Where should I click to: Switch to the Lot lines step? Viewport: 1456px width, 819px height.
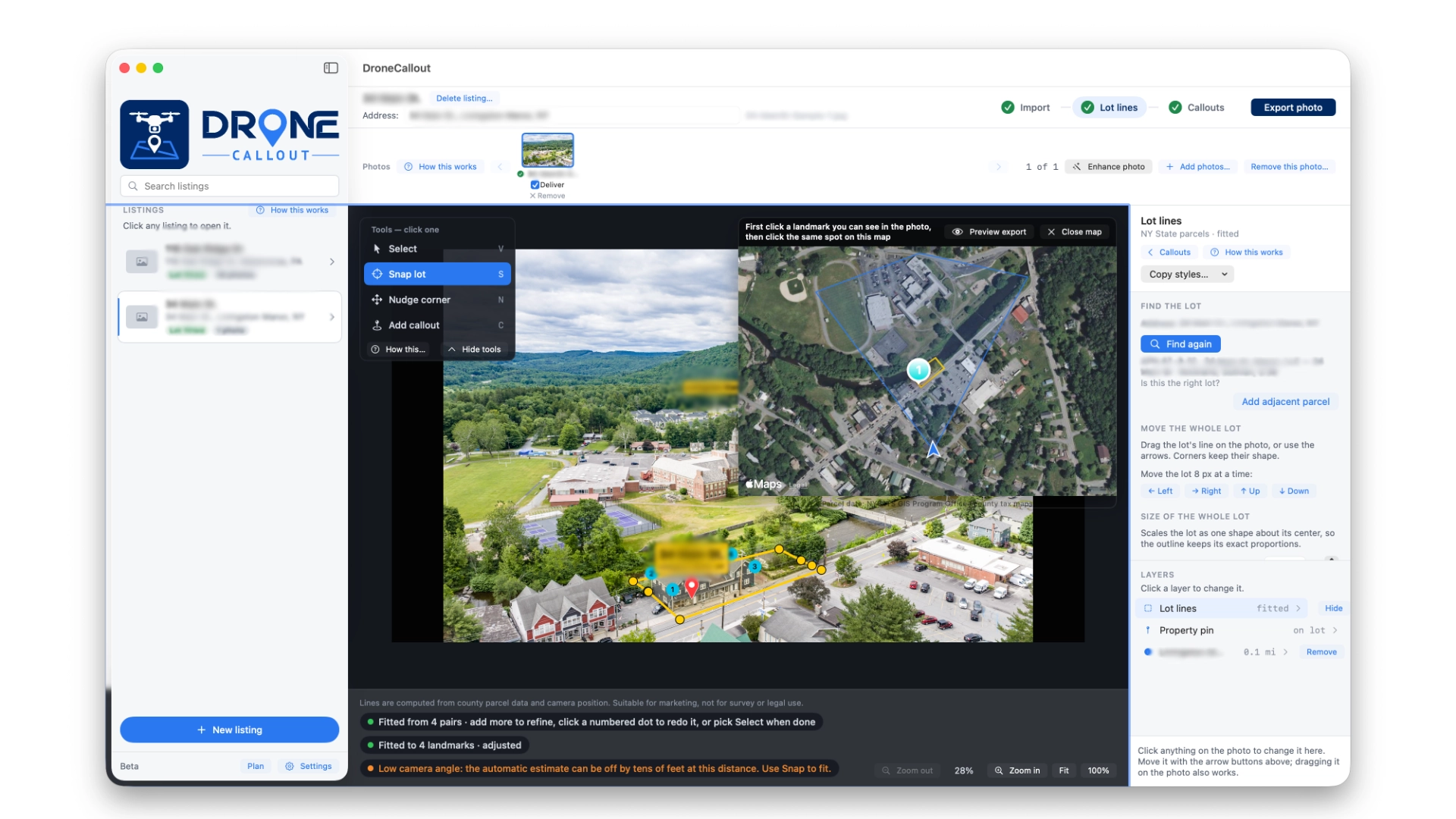point(1109,108)
